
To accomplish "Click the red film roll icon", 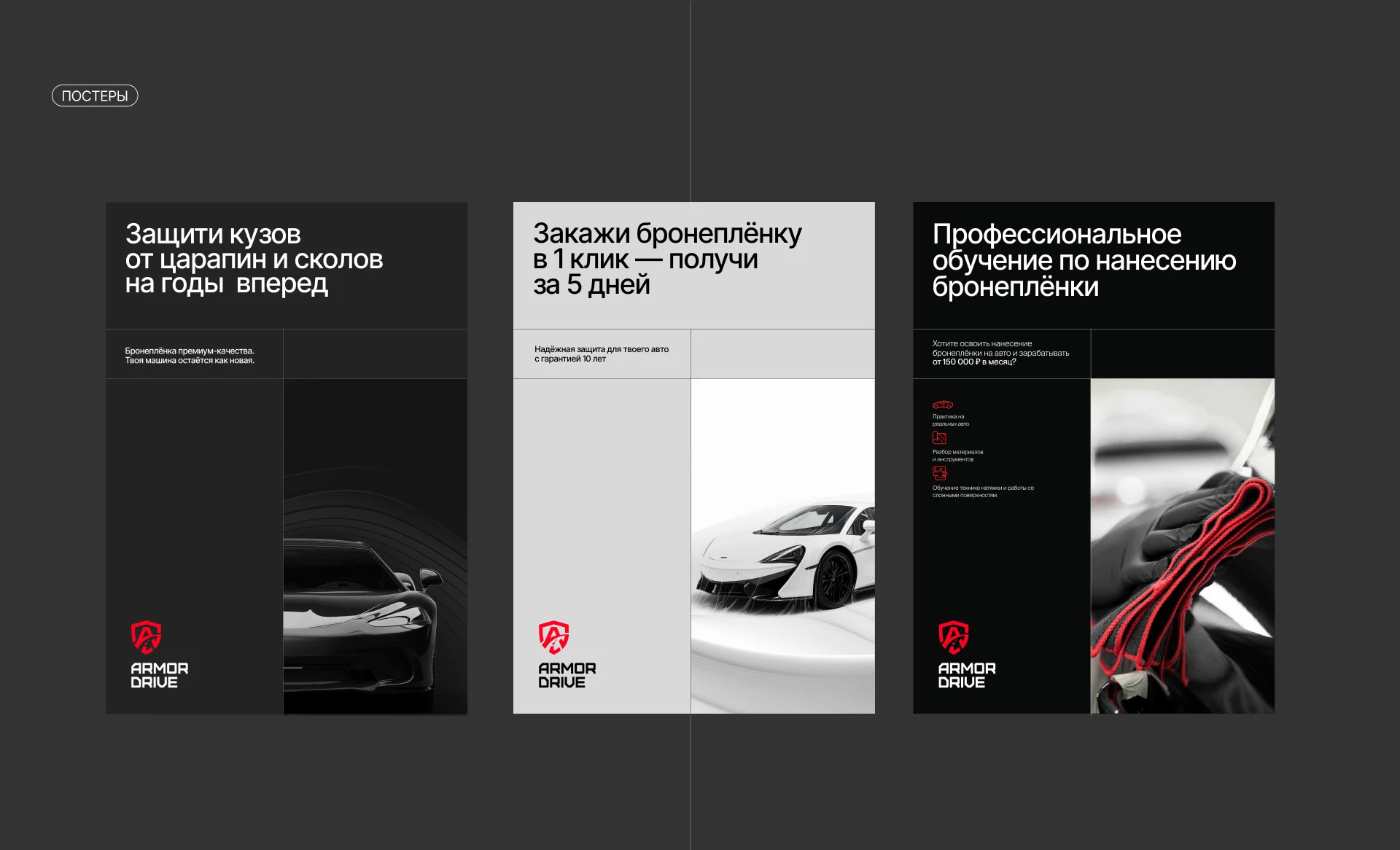I will 939,437.
